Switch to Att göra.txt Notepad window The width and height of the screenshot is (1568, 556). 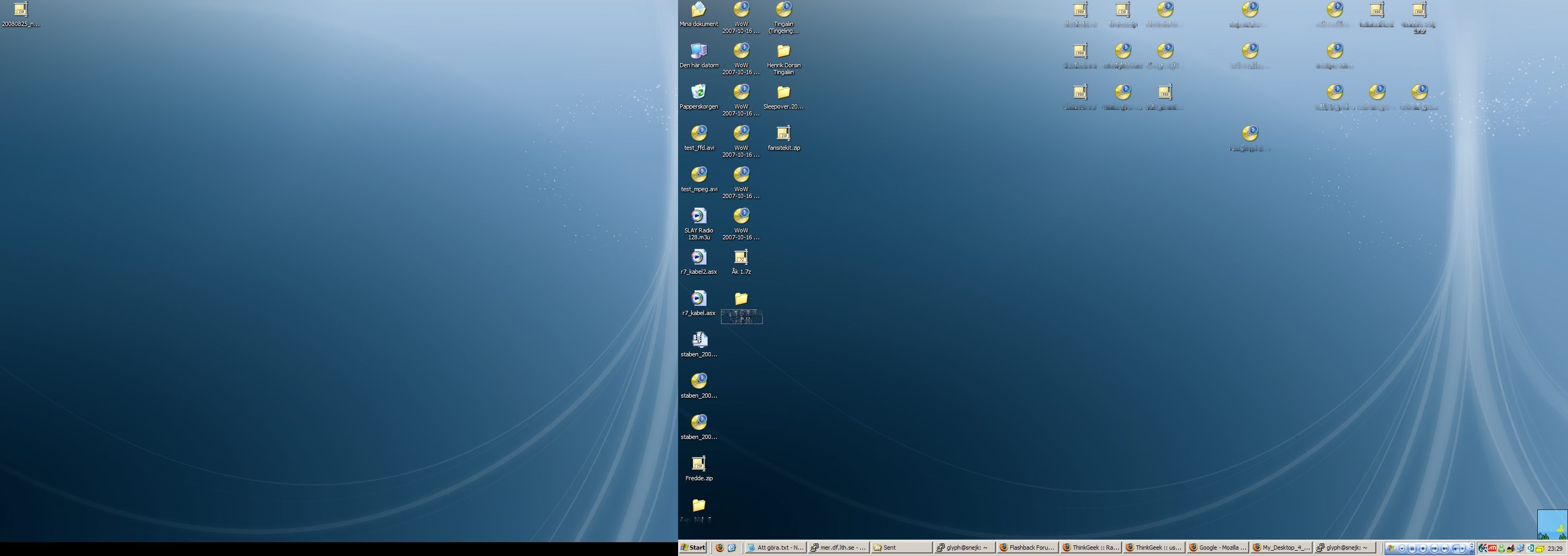point(775,548)
